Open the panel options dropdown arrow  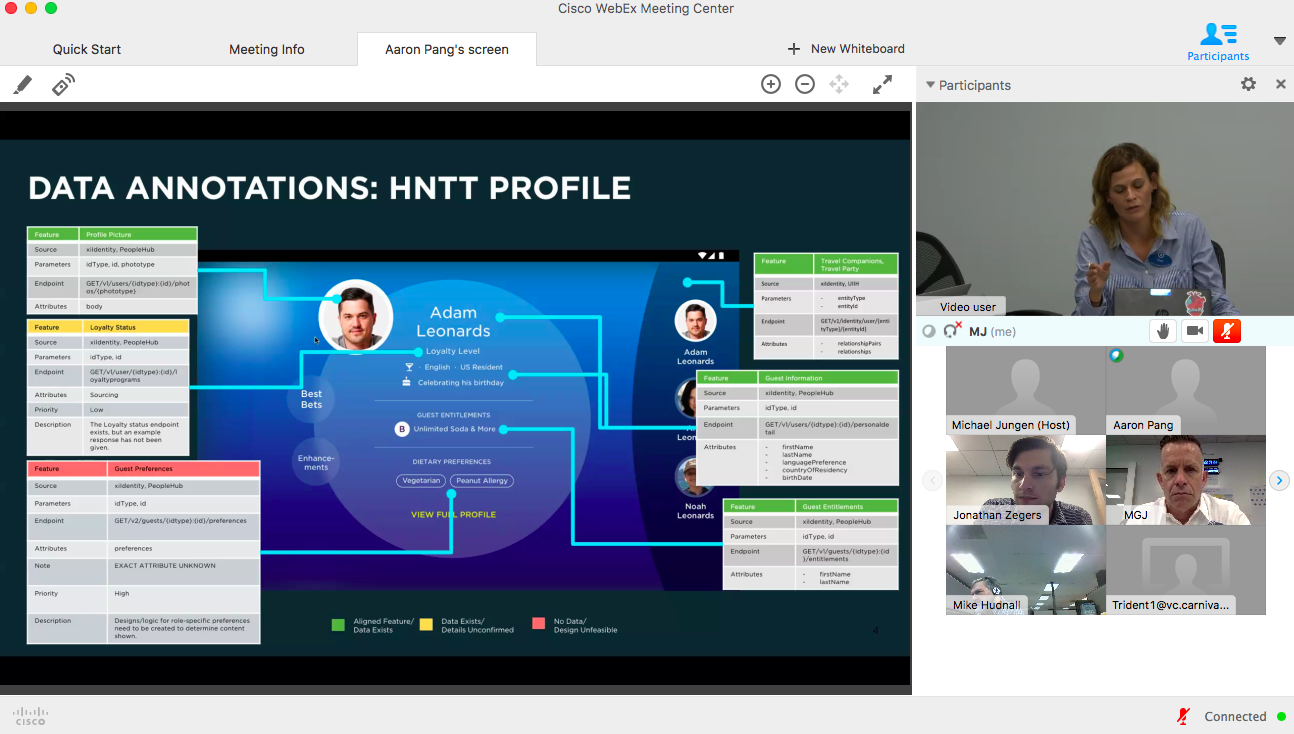1280,41
